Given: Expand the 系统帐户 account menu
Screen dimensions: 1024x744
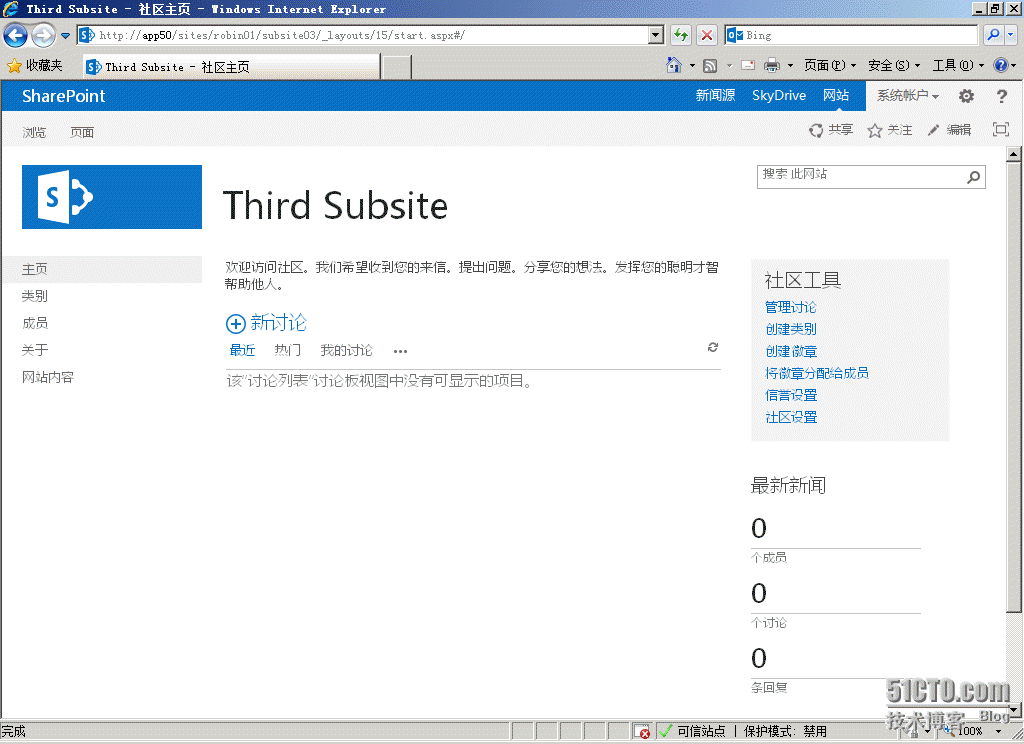Looking at the screenshot, I should point(908,95).
